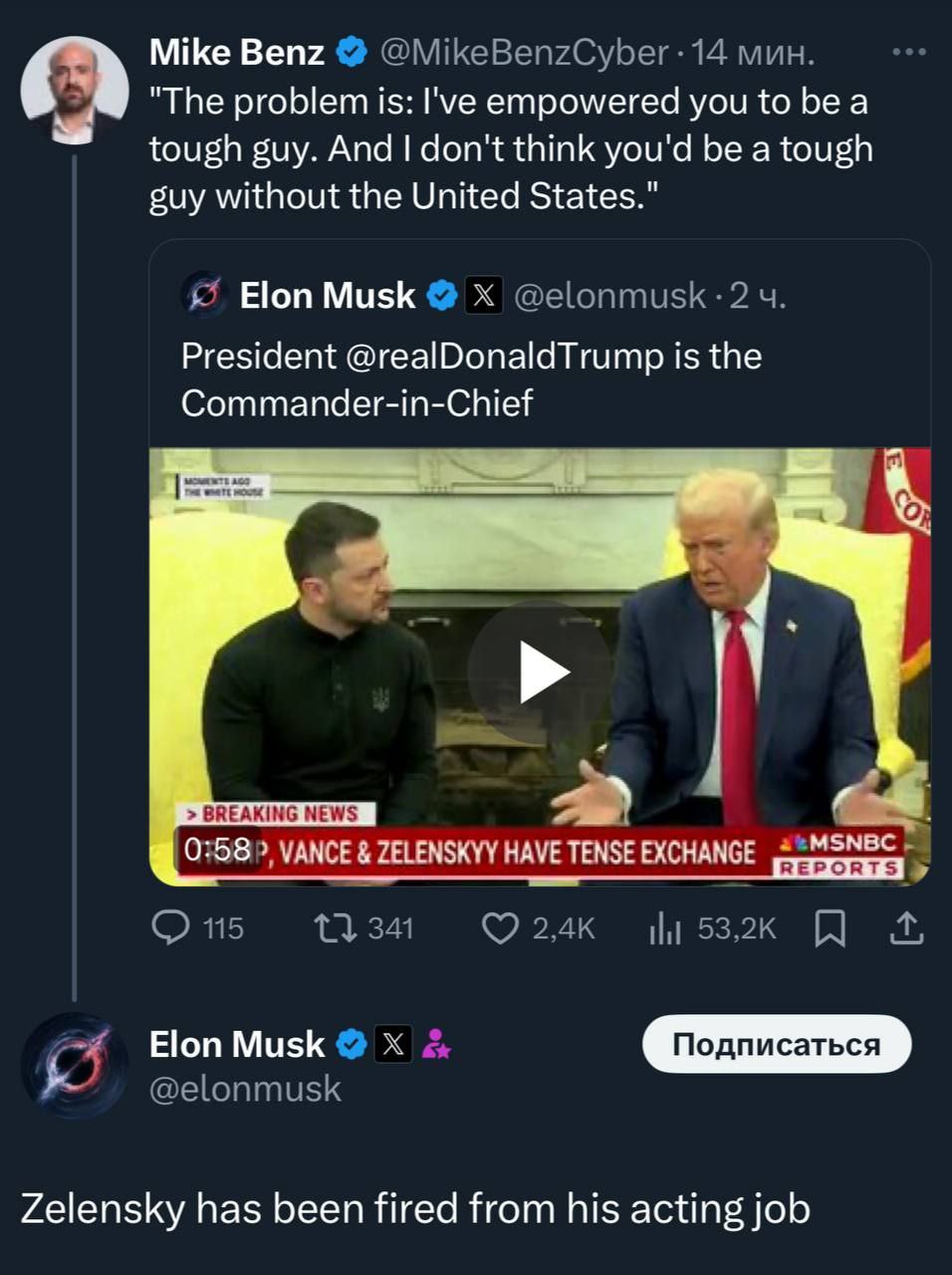Click the X badge next to Elon Musk's reply name
952x1275 pixels.
393,1044
